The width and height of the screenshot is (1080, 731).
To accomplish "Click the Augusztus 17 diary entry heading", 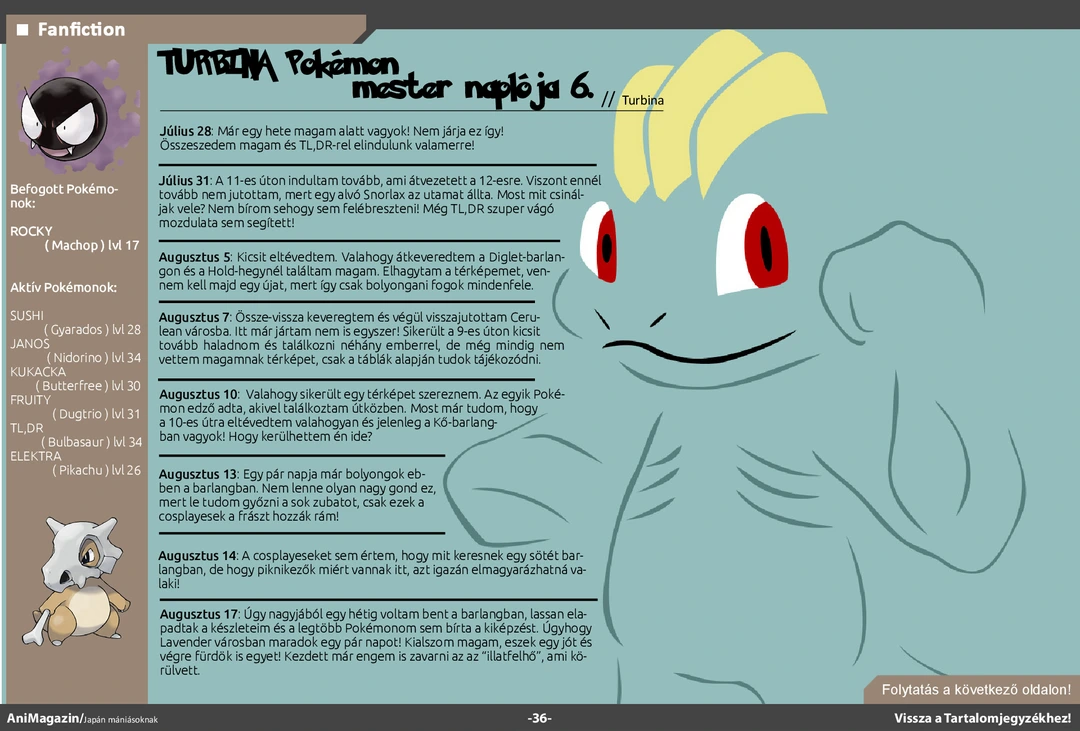I will (x=198, y=613).
